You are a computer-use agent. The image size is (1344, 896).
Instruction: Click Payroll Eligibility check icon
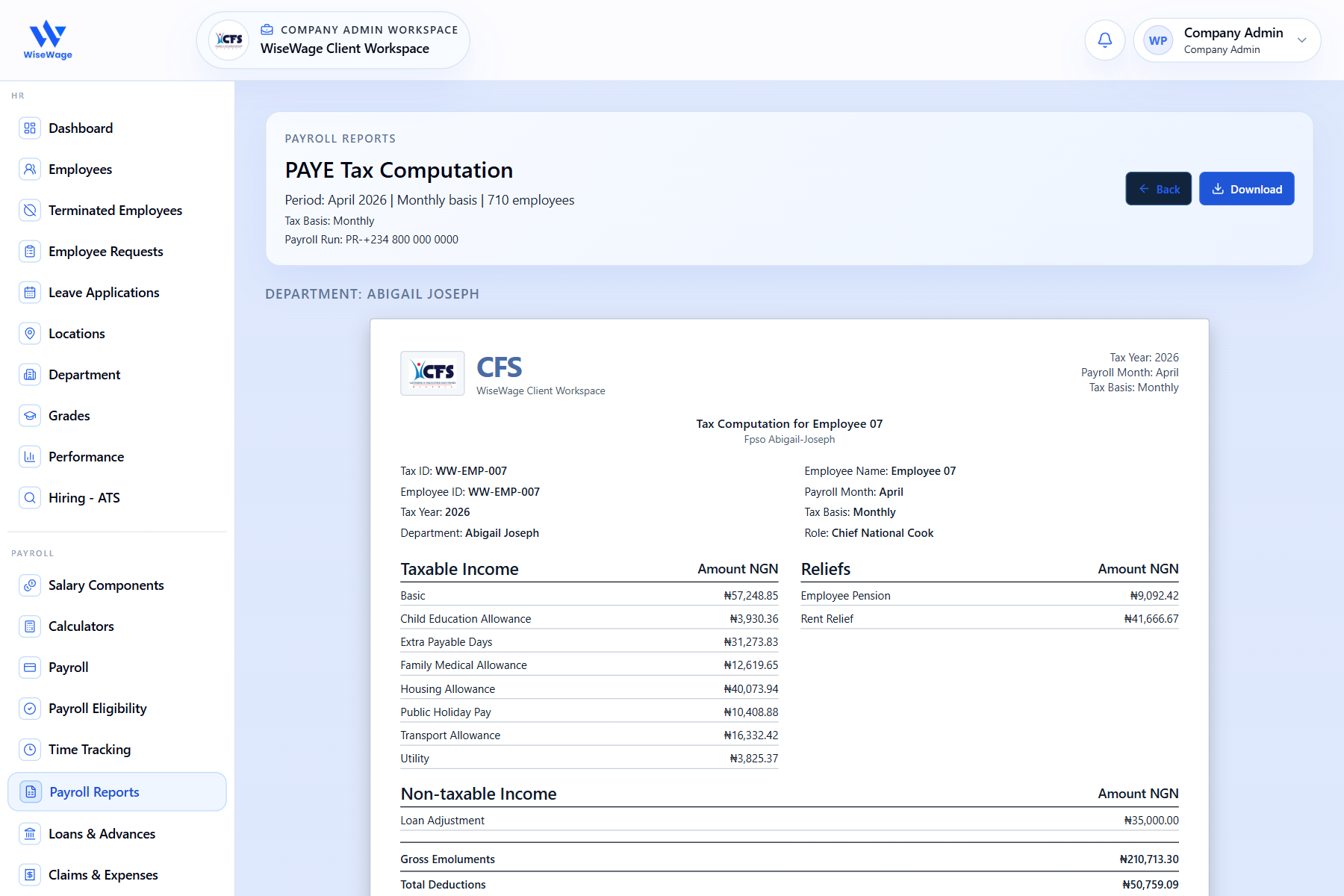pyautogui.click(x=30, y=709)
